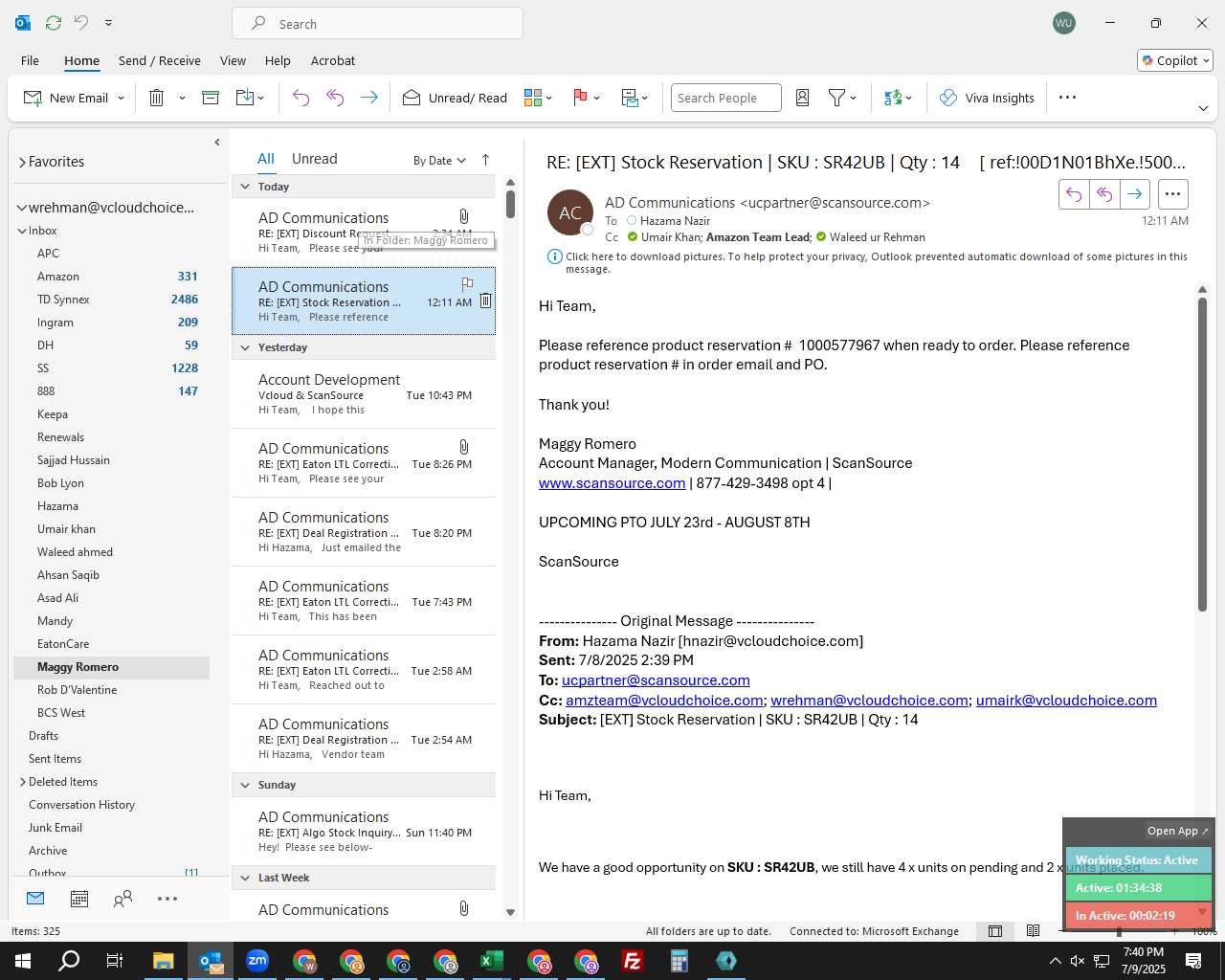Click the download pictures info bar
This screenshot has height=980, width=1225.
click(x=867, y=262)
